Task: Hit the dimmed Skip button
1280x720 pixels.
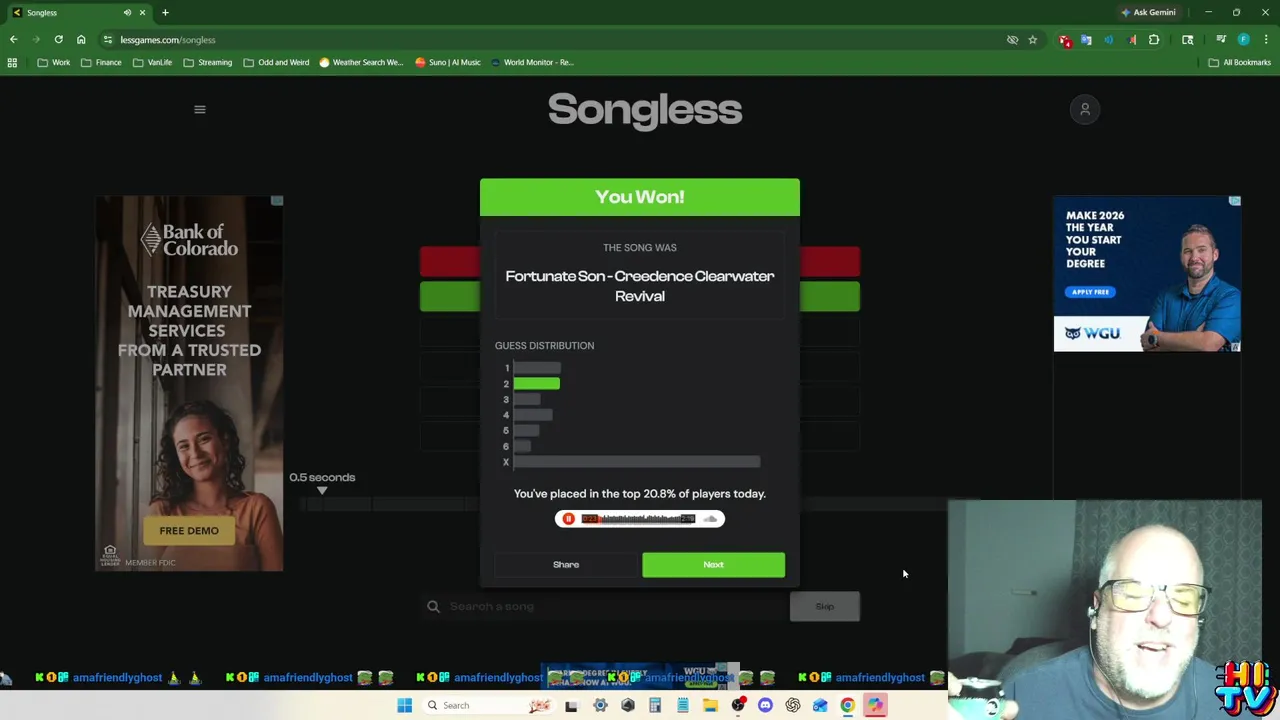Action: coord(824,606)
